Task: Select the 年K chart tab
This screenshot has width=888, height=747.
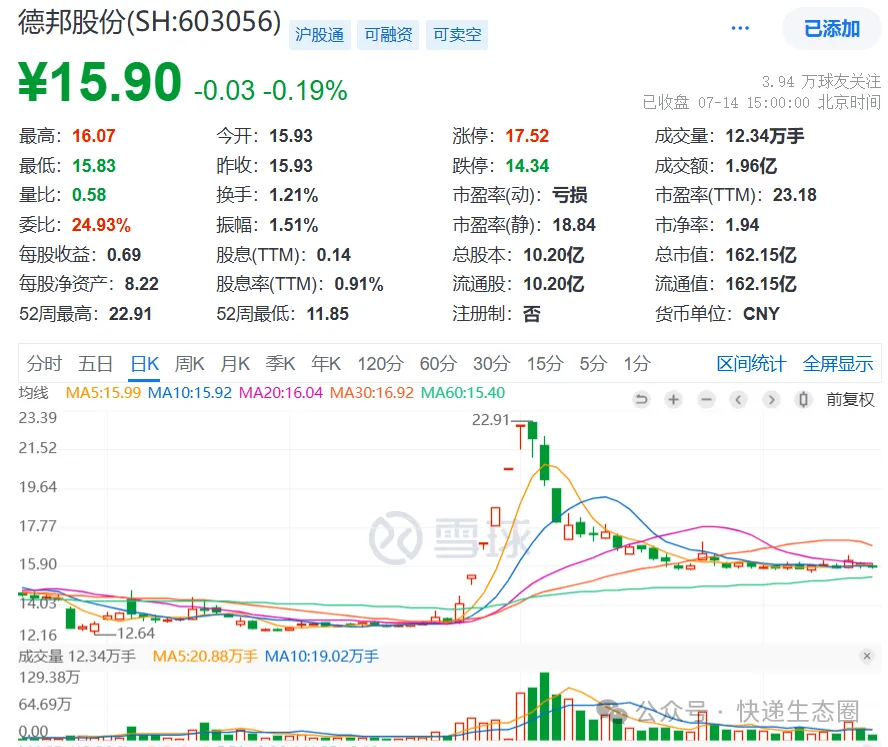Action: pos(326,364)
